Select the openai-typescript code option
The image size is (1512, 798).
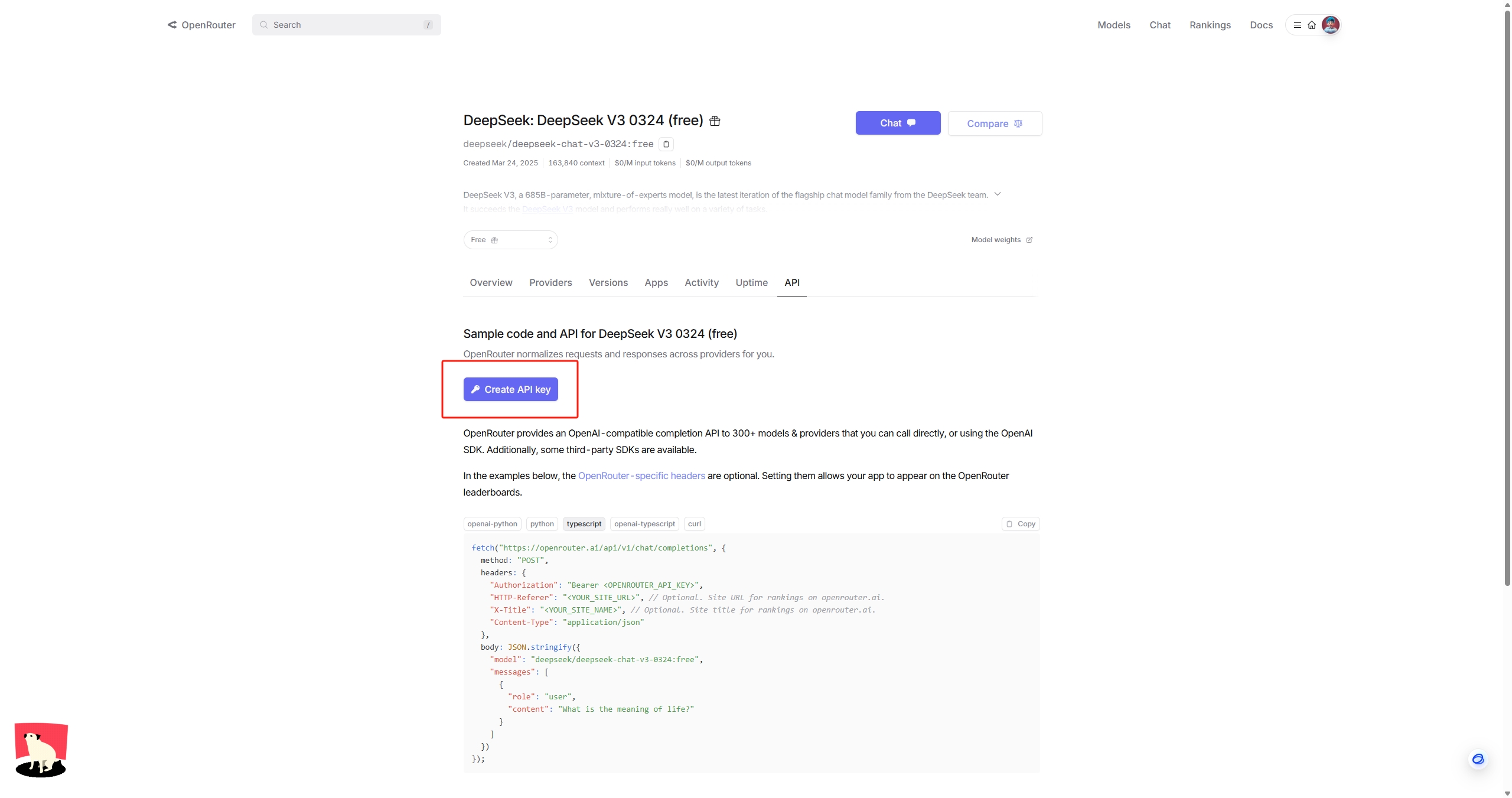click(644, 524)
